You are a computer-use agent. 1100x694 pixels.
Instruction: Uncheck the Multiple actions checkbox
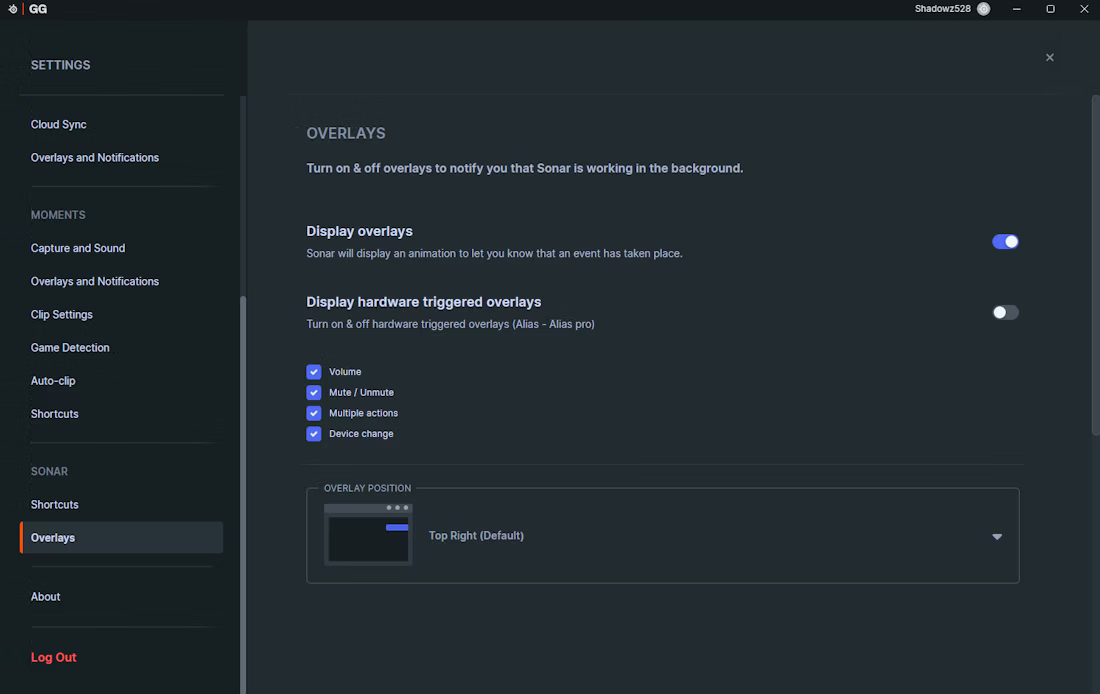[x=314, y=413]
